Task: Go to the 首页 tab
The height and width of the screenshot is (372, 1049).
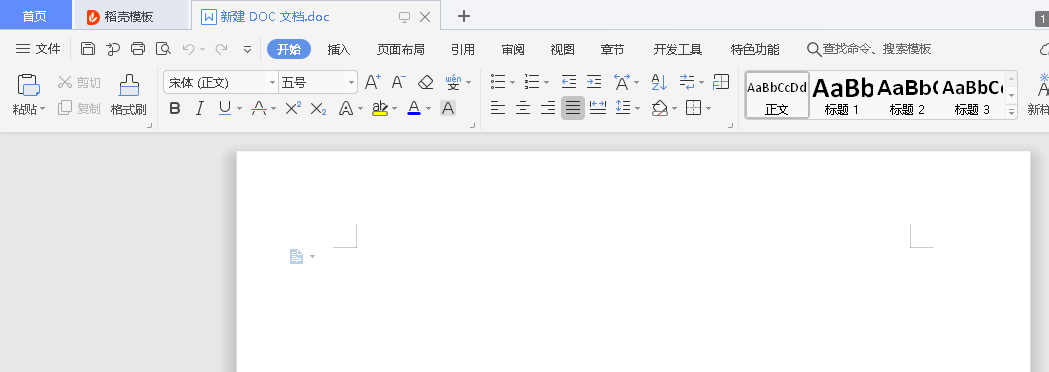Action: 35,16
